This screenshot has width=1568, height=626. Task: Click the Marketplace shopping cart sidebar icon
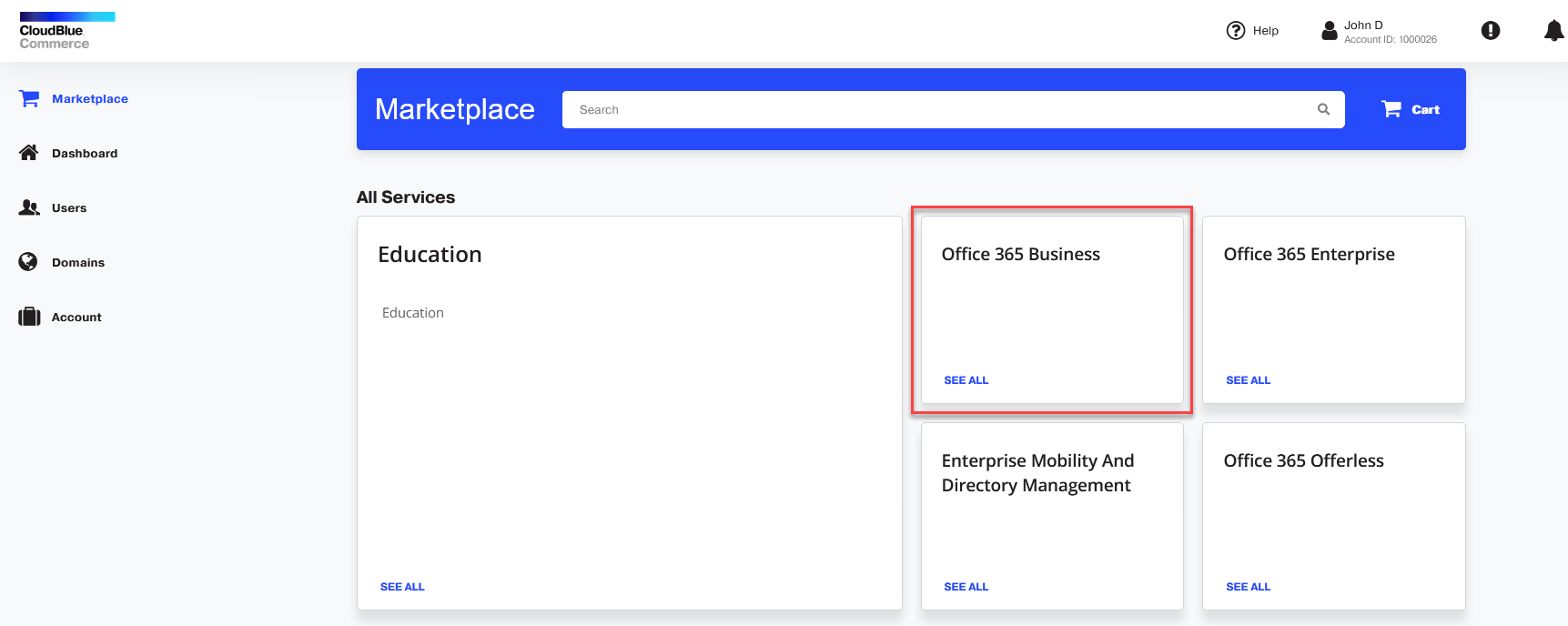point(29,98)
